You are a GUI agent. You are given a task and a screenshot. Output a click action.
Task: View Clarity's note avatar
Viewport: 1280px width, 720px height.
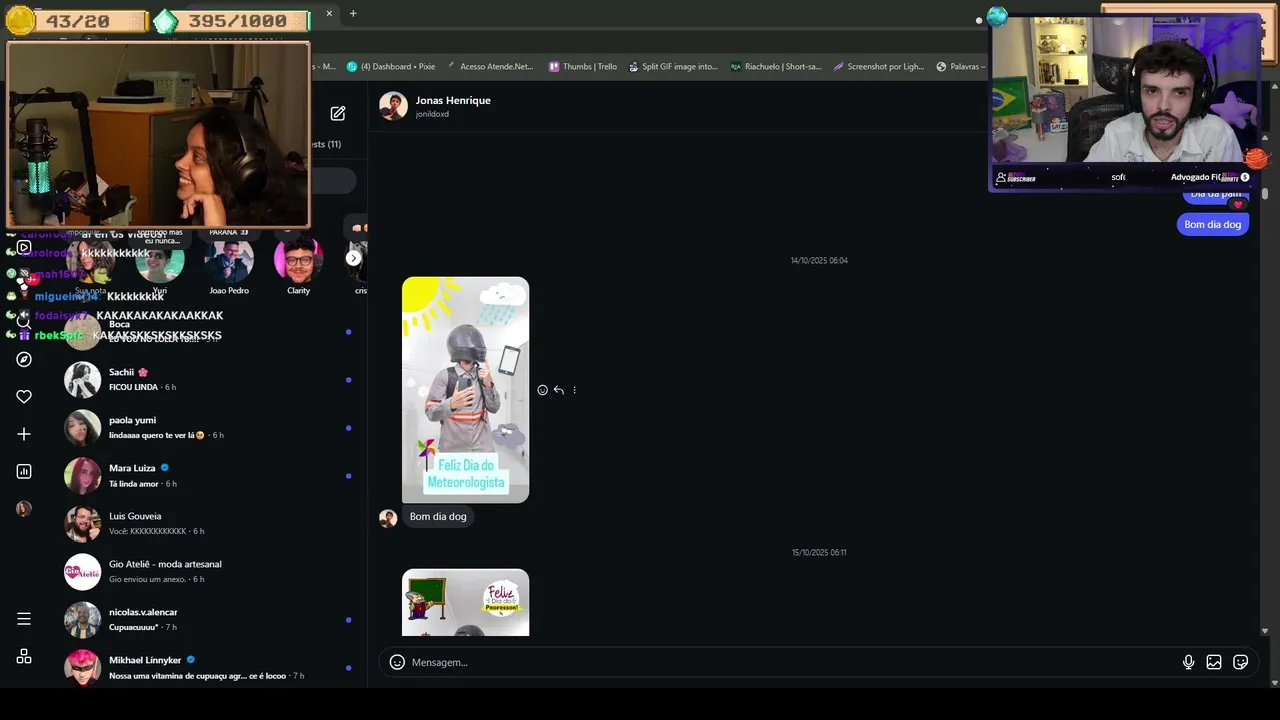coord(298,260)
